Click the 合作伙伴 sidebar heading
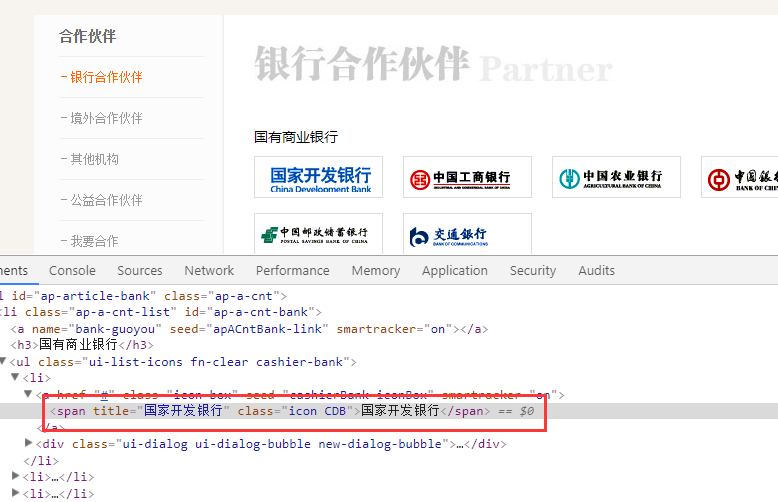This screenshot has height=502, width=778. click(87, 36)
